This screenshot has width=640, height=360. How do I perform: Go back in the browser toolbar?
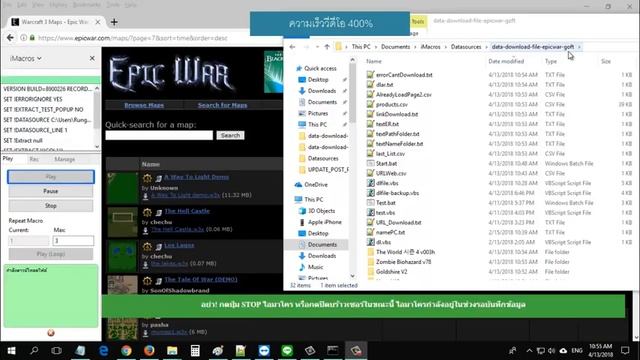point(10,38)
